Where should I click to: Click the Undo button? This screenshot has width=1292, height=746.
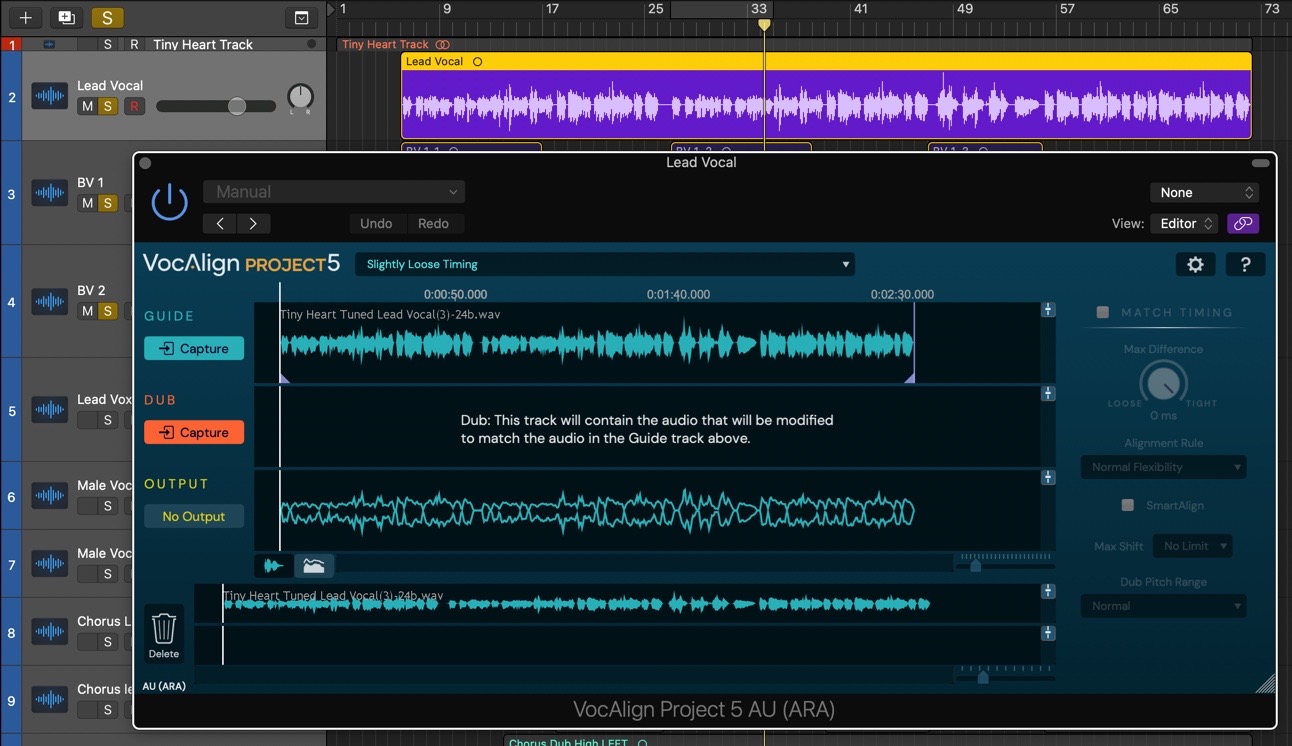tap(376, 223)
